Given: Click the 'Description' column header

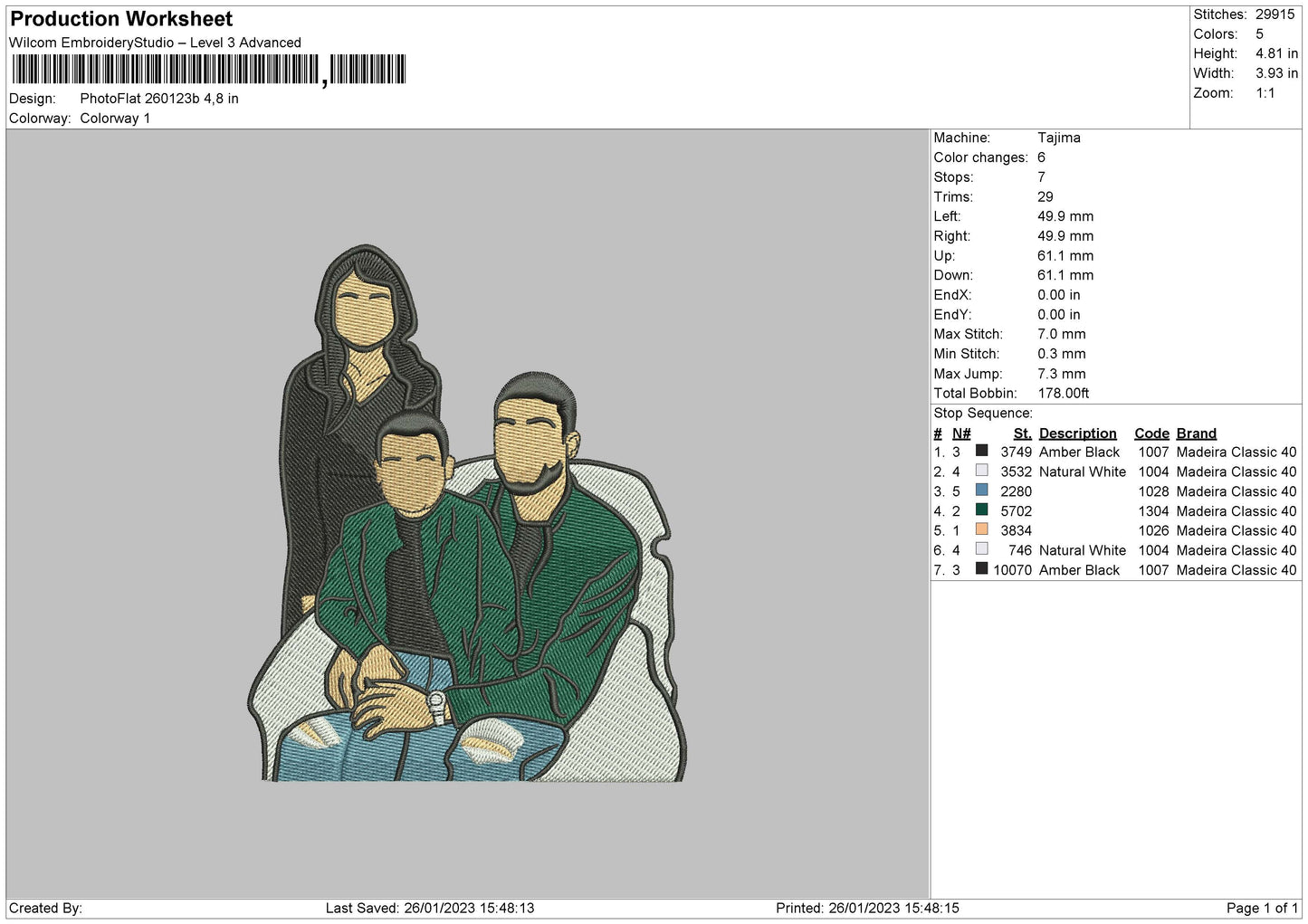Looking at the screenshot, I should click(x=1078, y=433).
